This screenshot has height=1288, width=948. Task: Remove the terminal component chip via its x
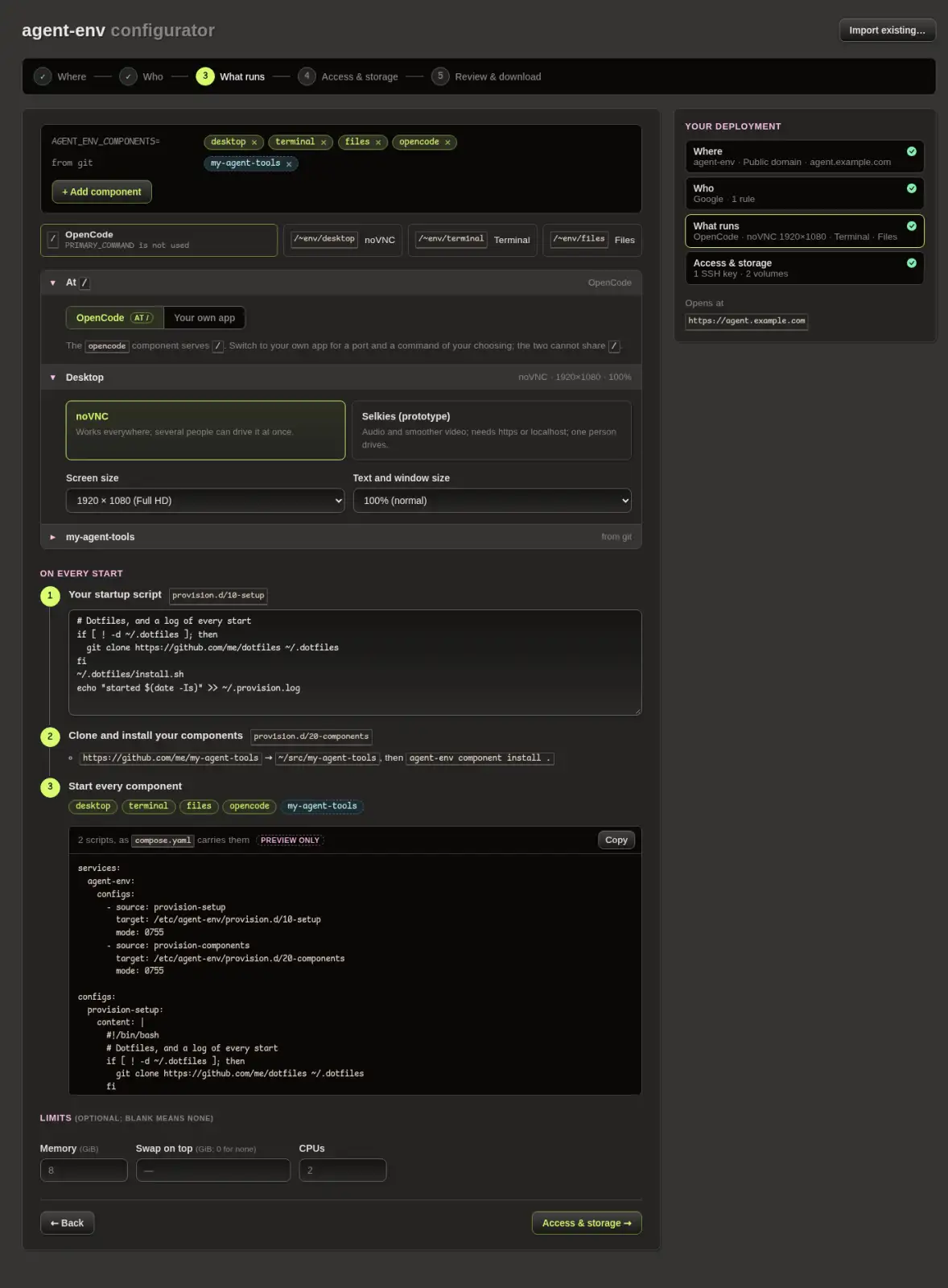click(324, 142)
